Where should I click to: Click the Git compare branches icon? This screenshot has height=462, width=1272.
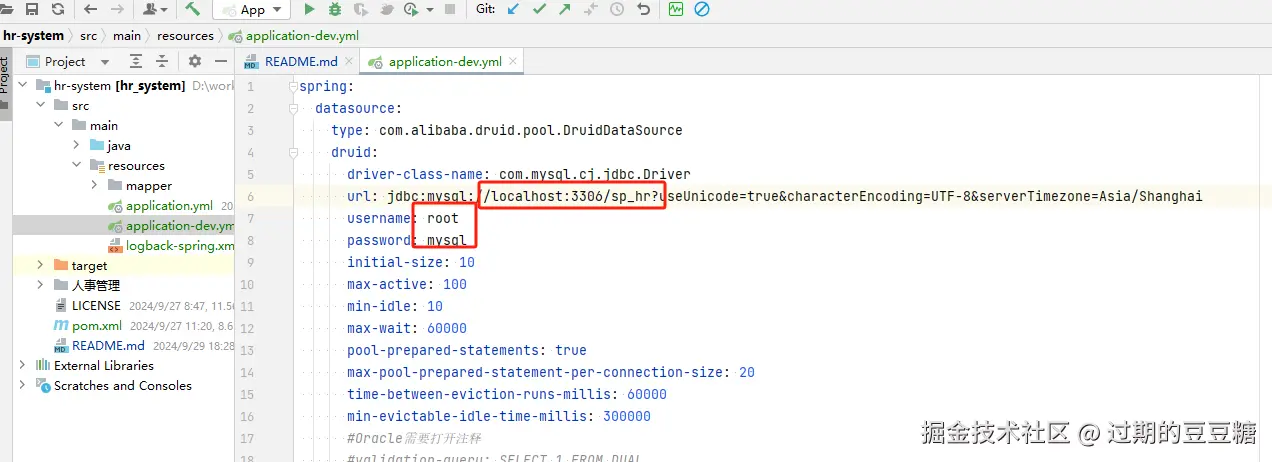[591, 9]
